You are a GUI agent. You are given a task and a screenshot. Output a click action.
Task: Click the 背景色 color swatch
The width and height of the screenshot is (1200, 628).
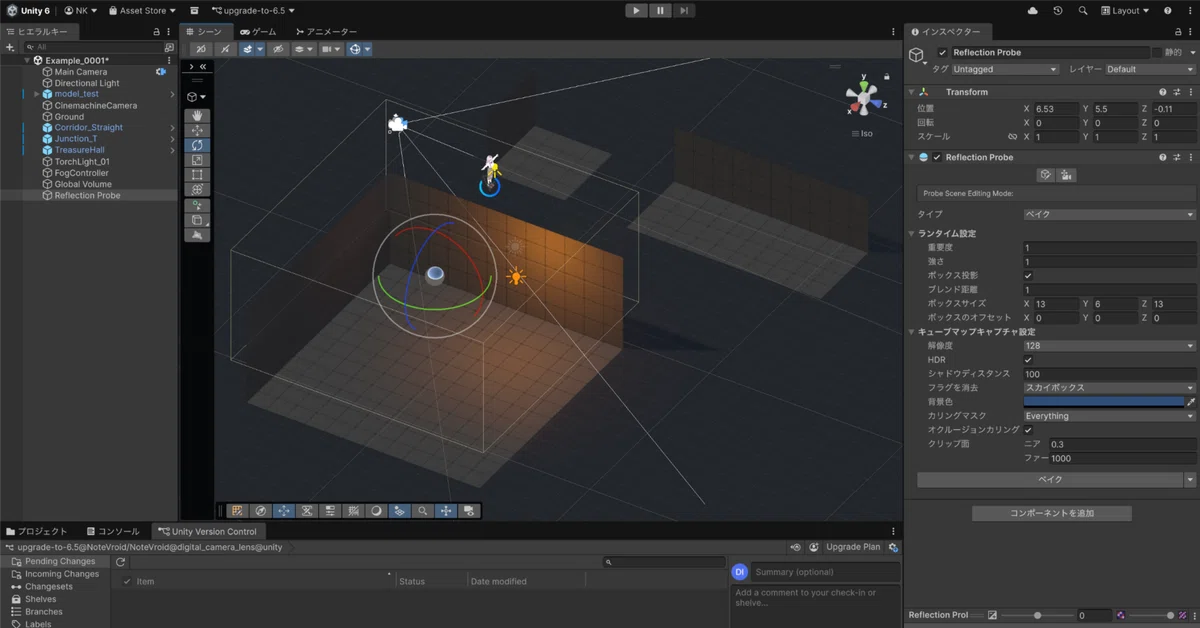[x=1103, y=402]
